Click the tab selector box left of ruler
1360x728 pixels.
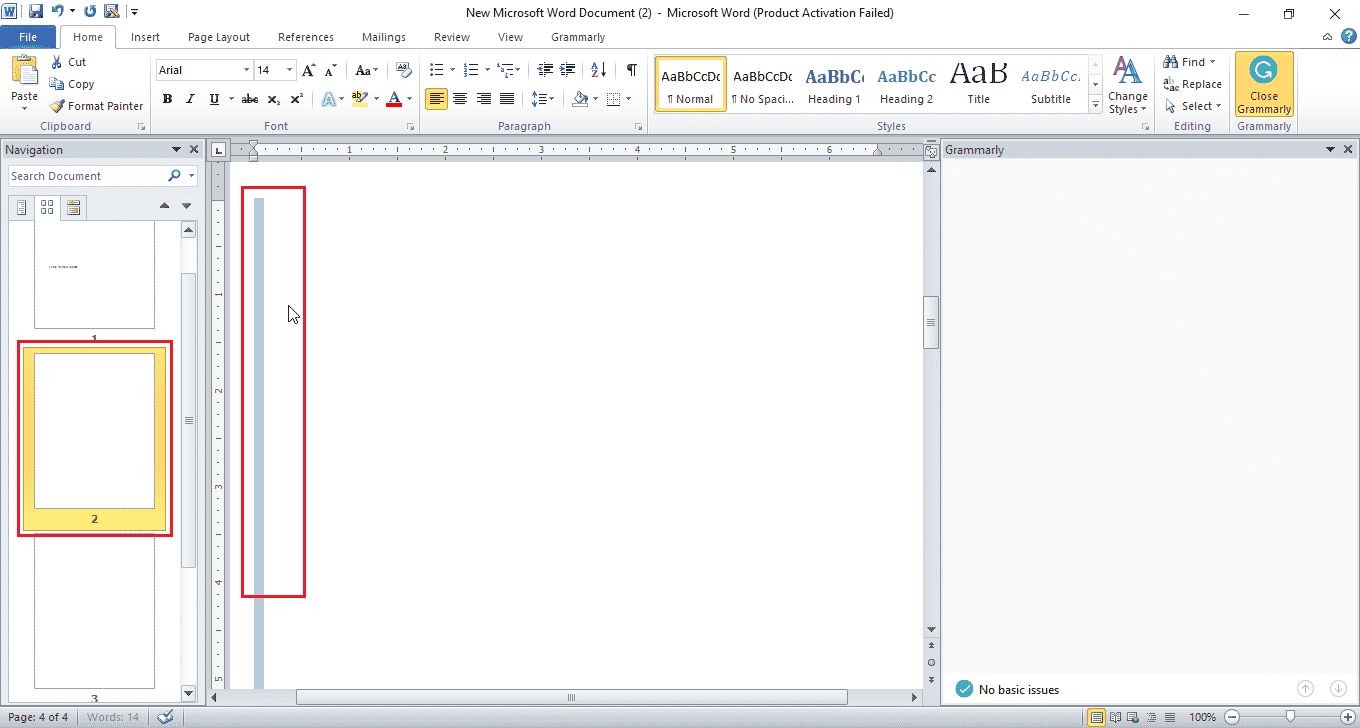tap(219, 151)
